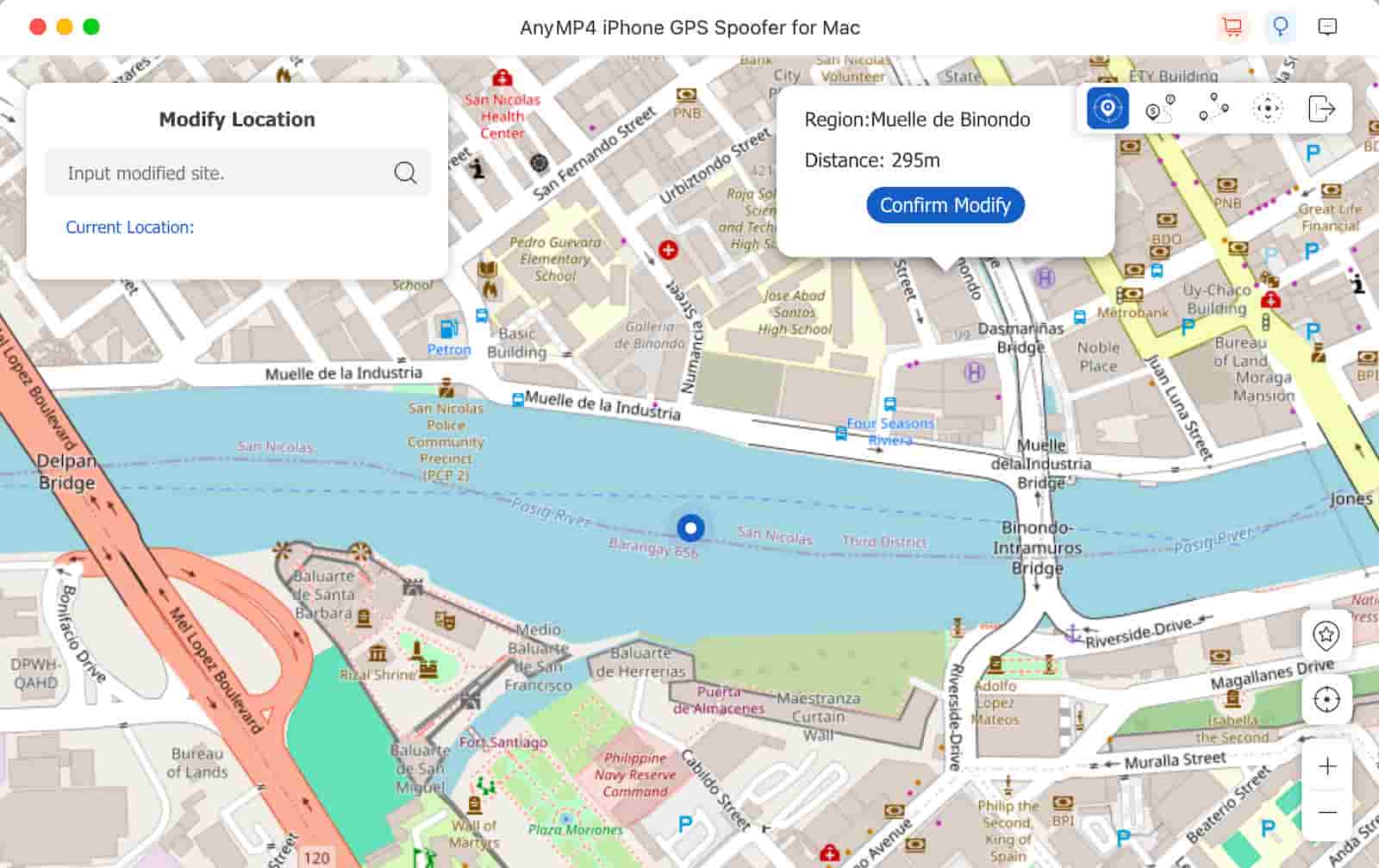Click the Confirm Modify button
Image resolution: width=1379 pixels, height=868 pixels.
(945, 205)
